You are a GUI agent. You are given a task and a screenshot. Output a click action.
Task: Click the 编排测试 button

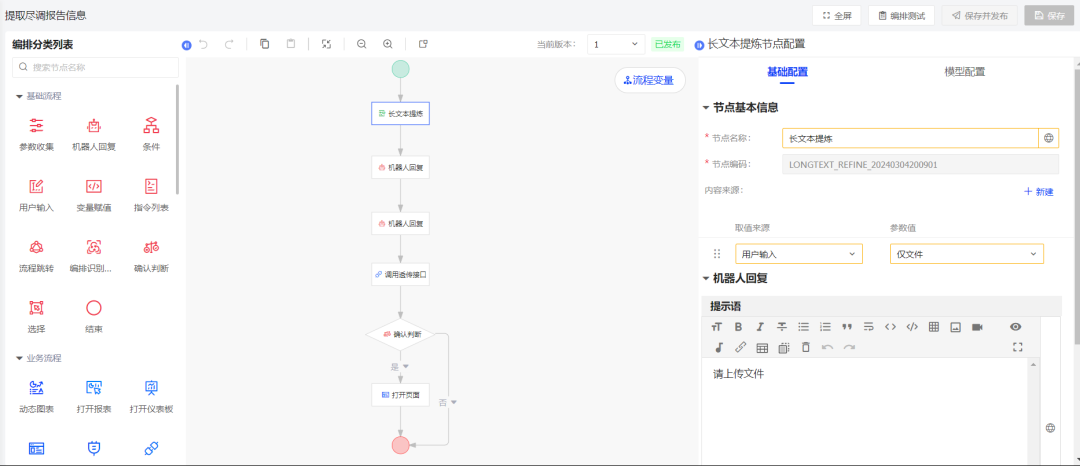pyautogui.click(x=901, y=15)
